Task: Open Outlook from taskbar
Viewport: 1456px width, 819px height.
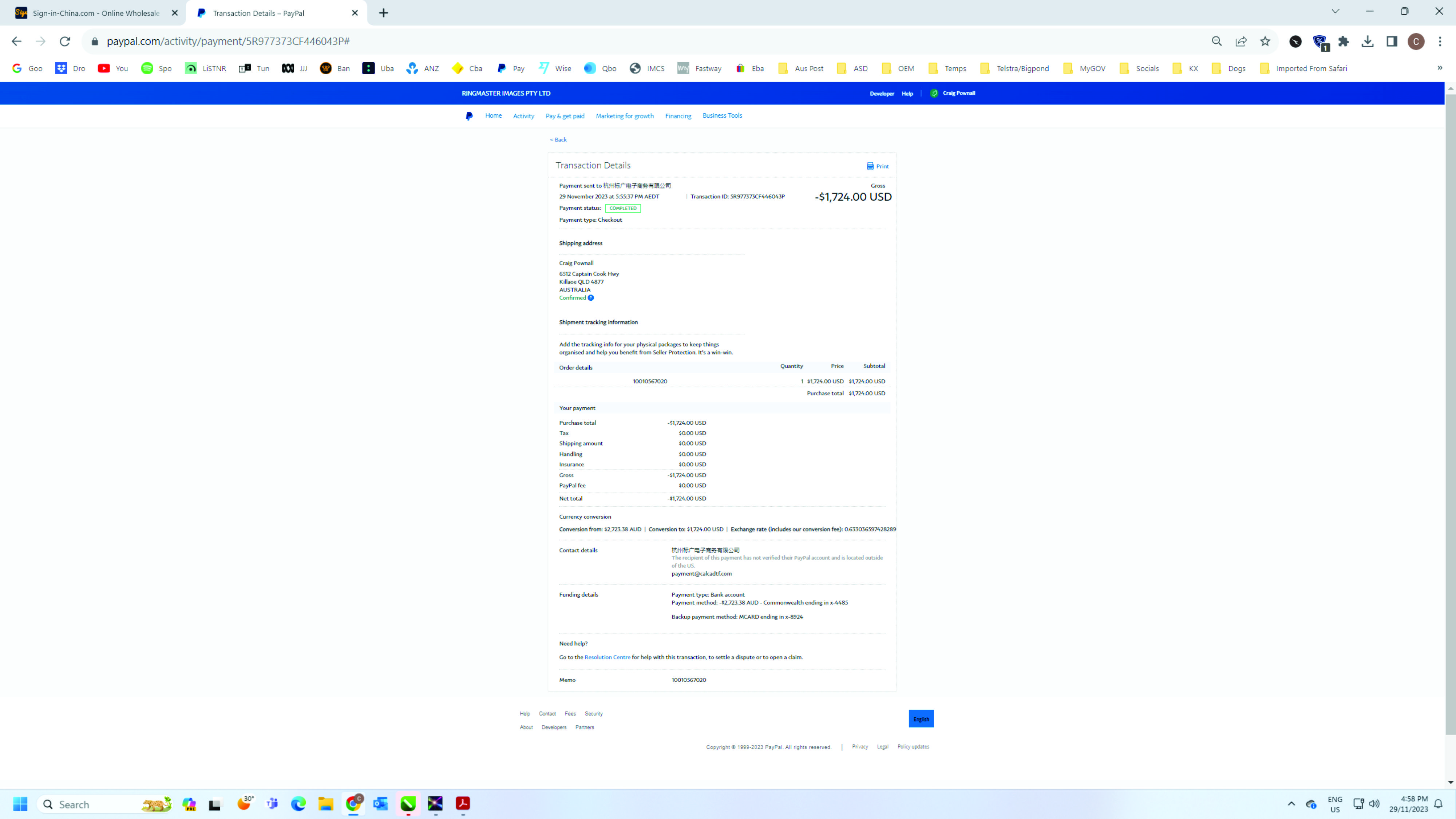Action: click(x=380, y=804)
